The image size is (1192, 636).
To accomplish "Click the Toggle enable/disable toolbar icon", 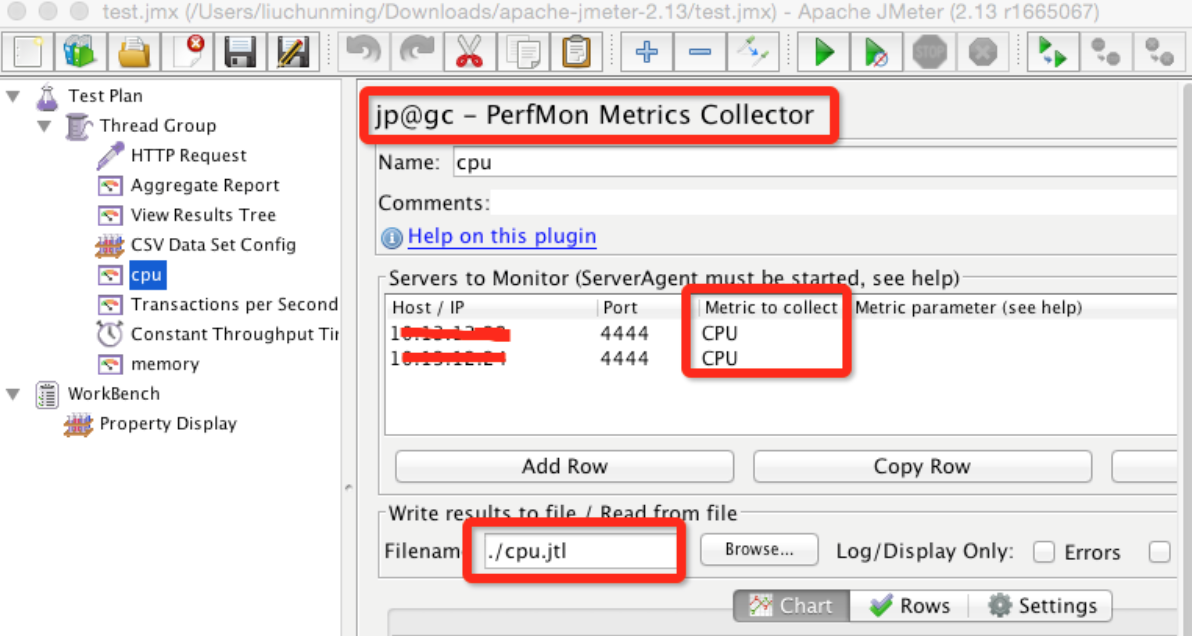I will (753, 52).
